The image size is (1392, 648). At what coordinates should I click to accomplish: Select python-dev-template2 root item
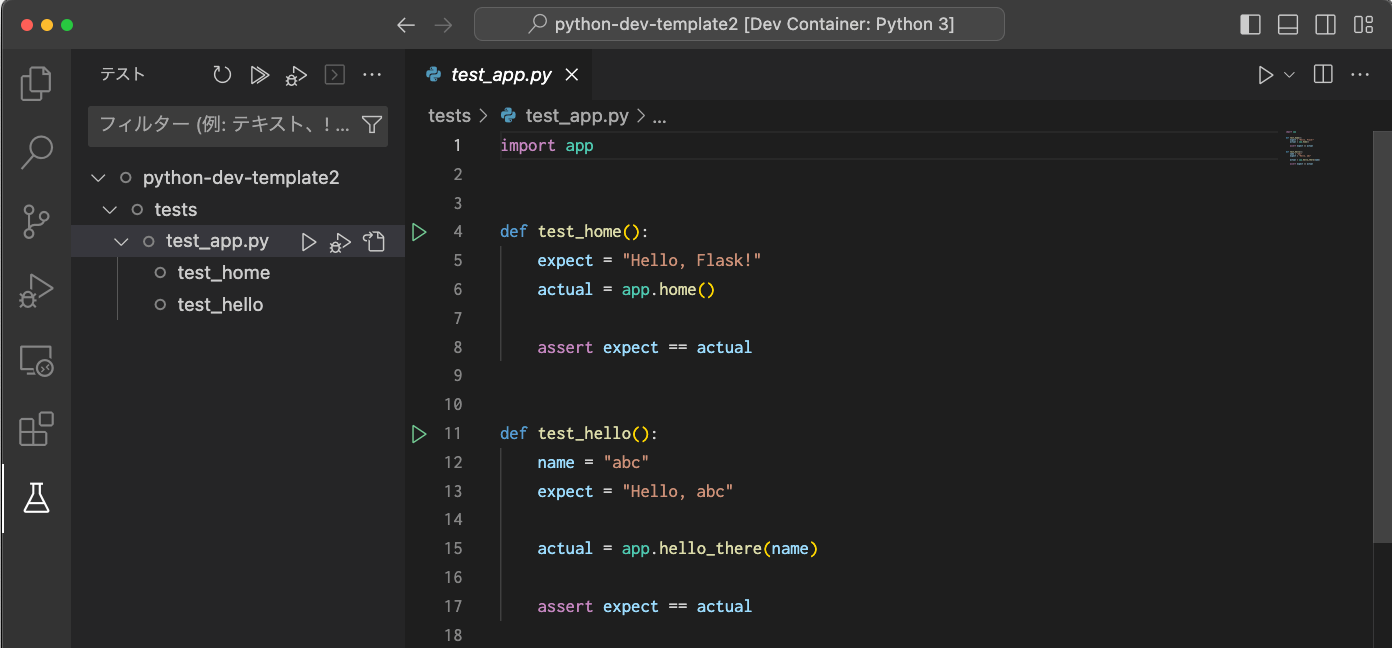pos(241,178)
